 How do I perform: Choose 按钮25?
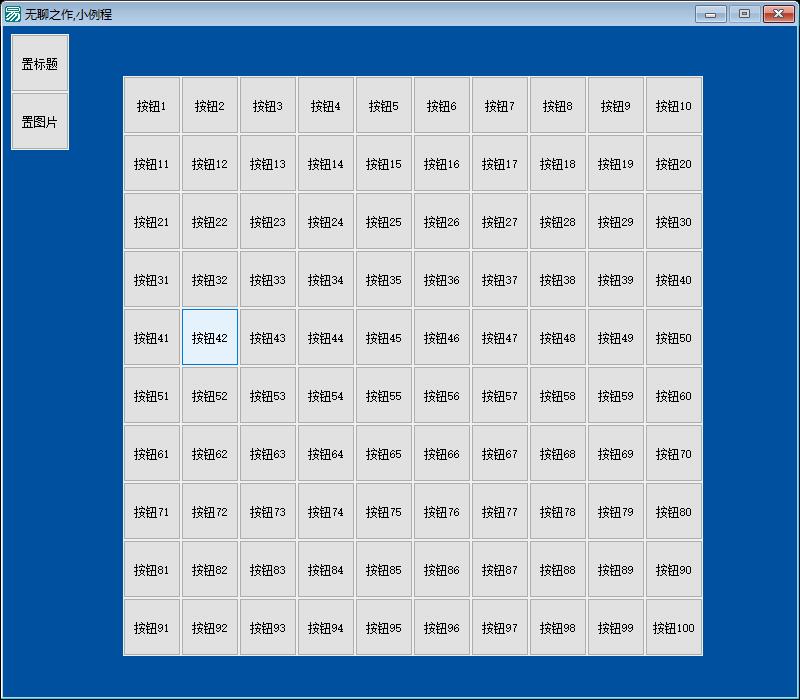[384, 221]
